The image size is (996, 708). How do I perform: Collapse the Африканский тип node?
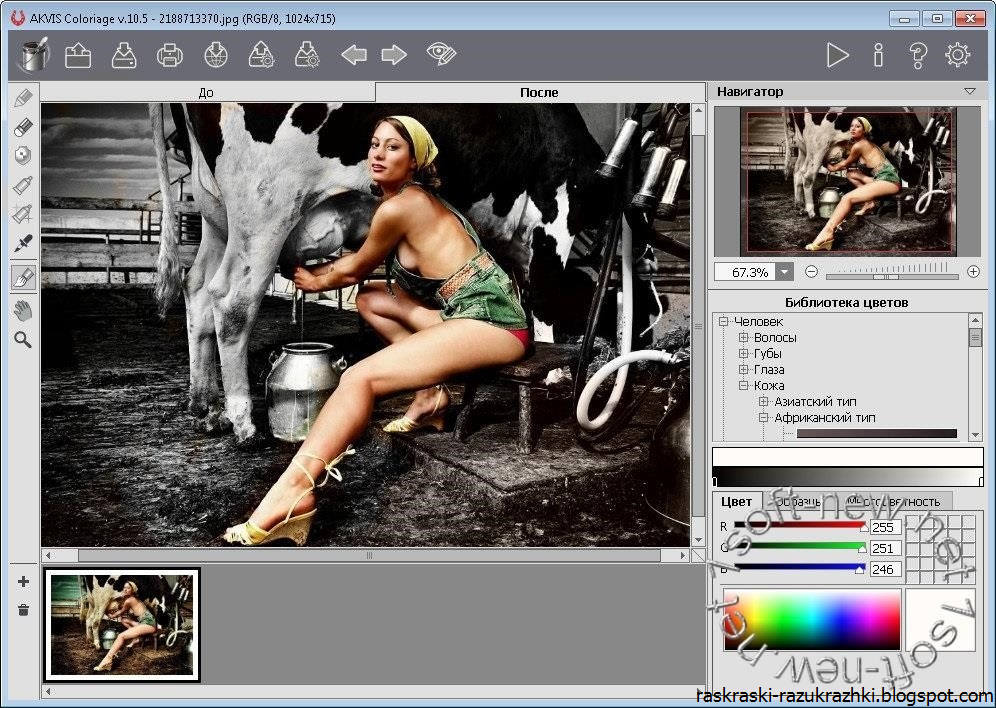764,417
